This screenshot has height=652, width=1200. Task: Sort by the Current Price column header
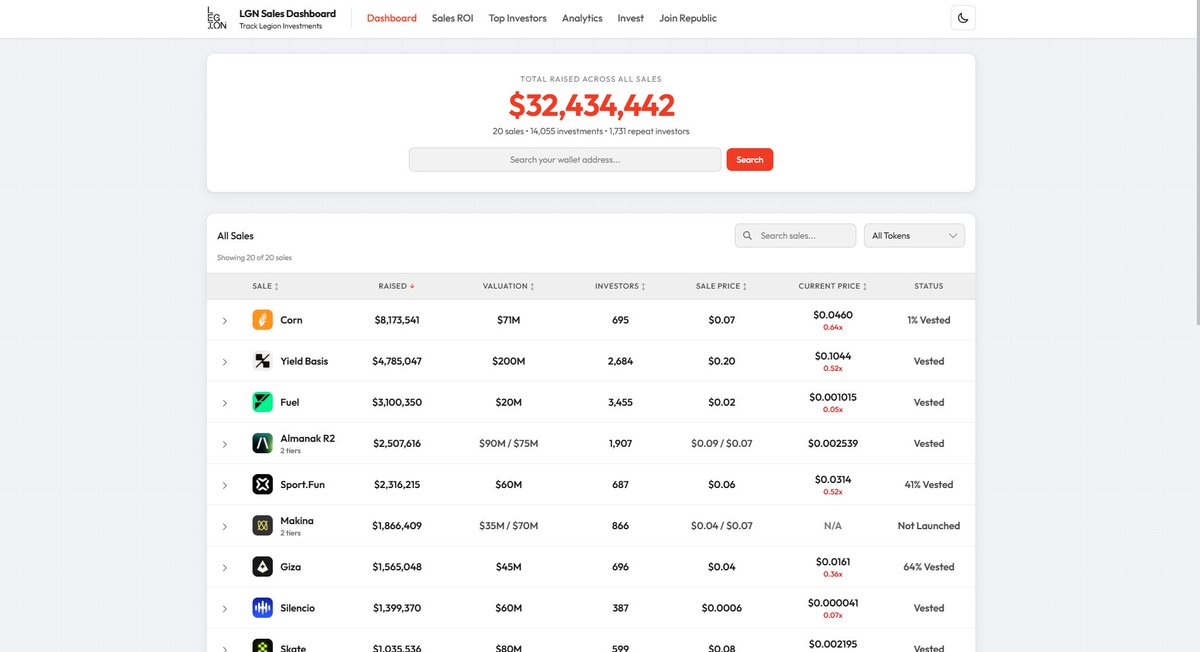[x=832, y=286]
